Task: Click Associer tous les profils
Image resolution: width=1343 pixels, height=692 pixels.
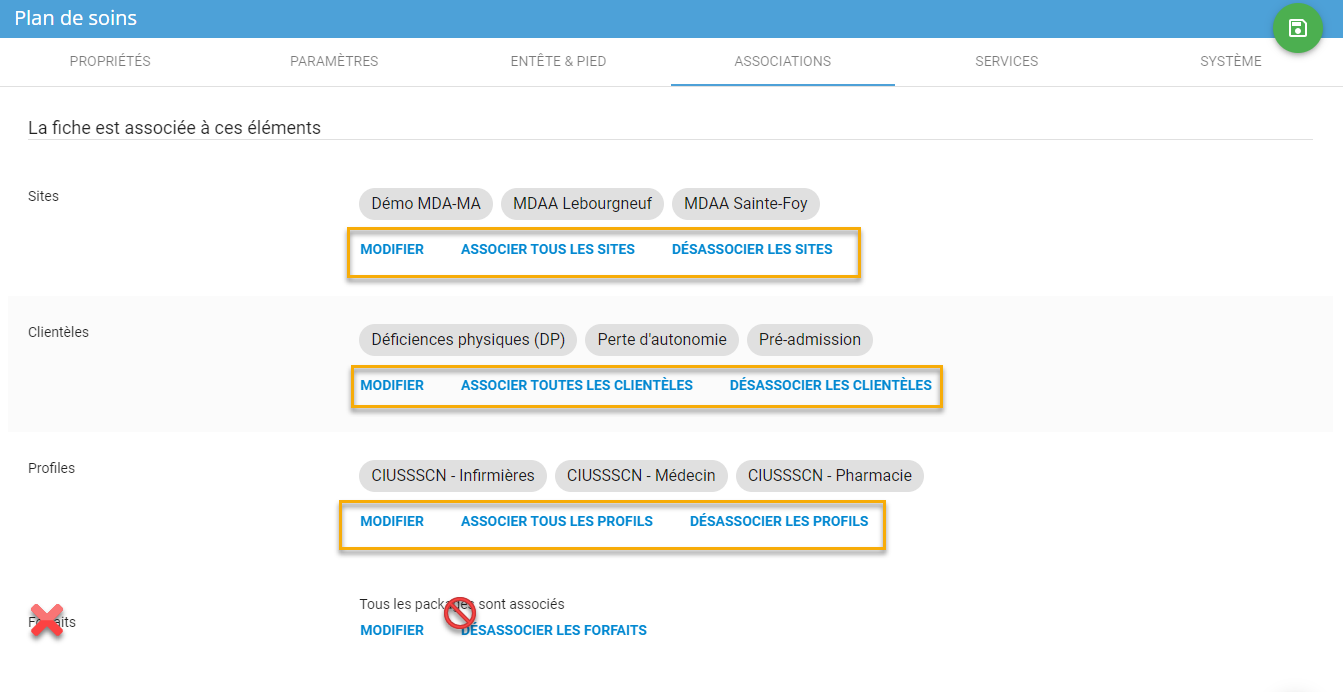Action: pyautogui.click(x=556, y=521)
